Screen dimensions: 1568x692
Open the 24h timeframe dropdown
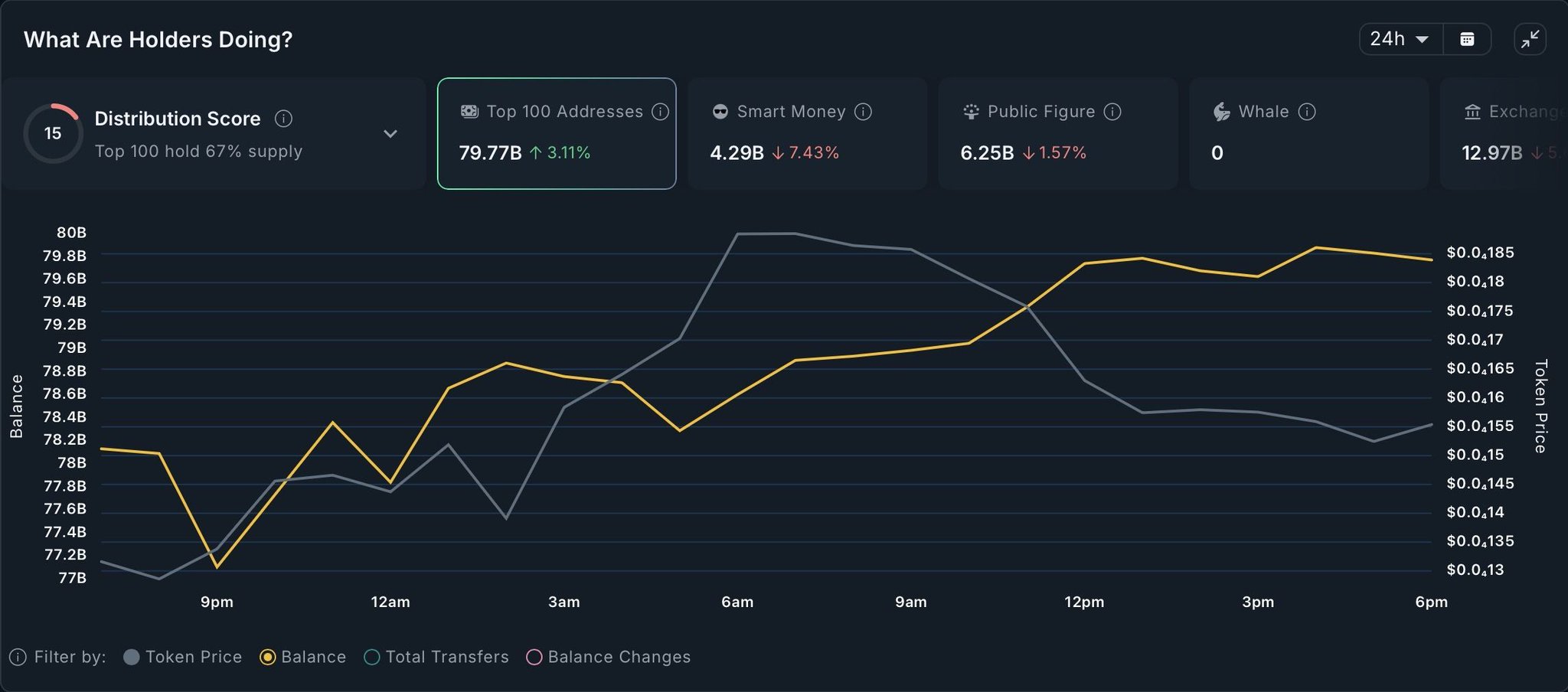tap(1400, 39)
